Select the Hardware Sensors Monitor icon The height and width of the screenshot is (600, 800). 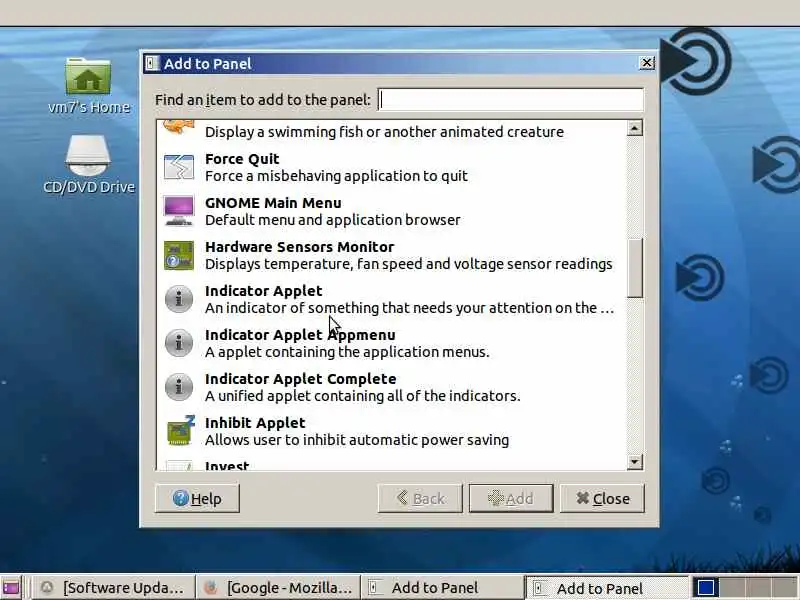179,255
